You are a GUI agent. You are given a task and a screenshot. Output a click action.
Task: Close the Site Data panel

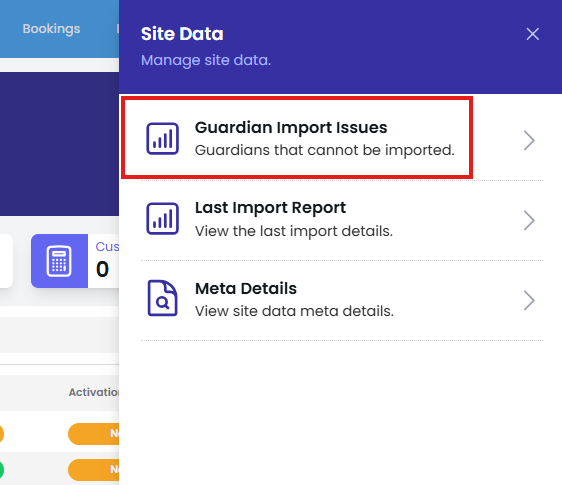tap(532, 34)
